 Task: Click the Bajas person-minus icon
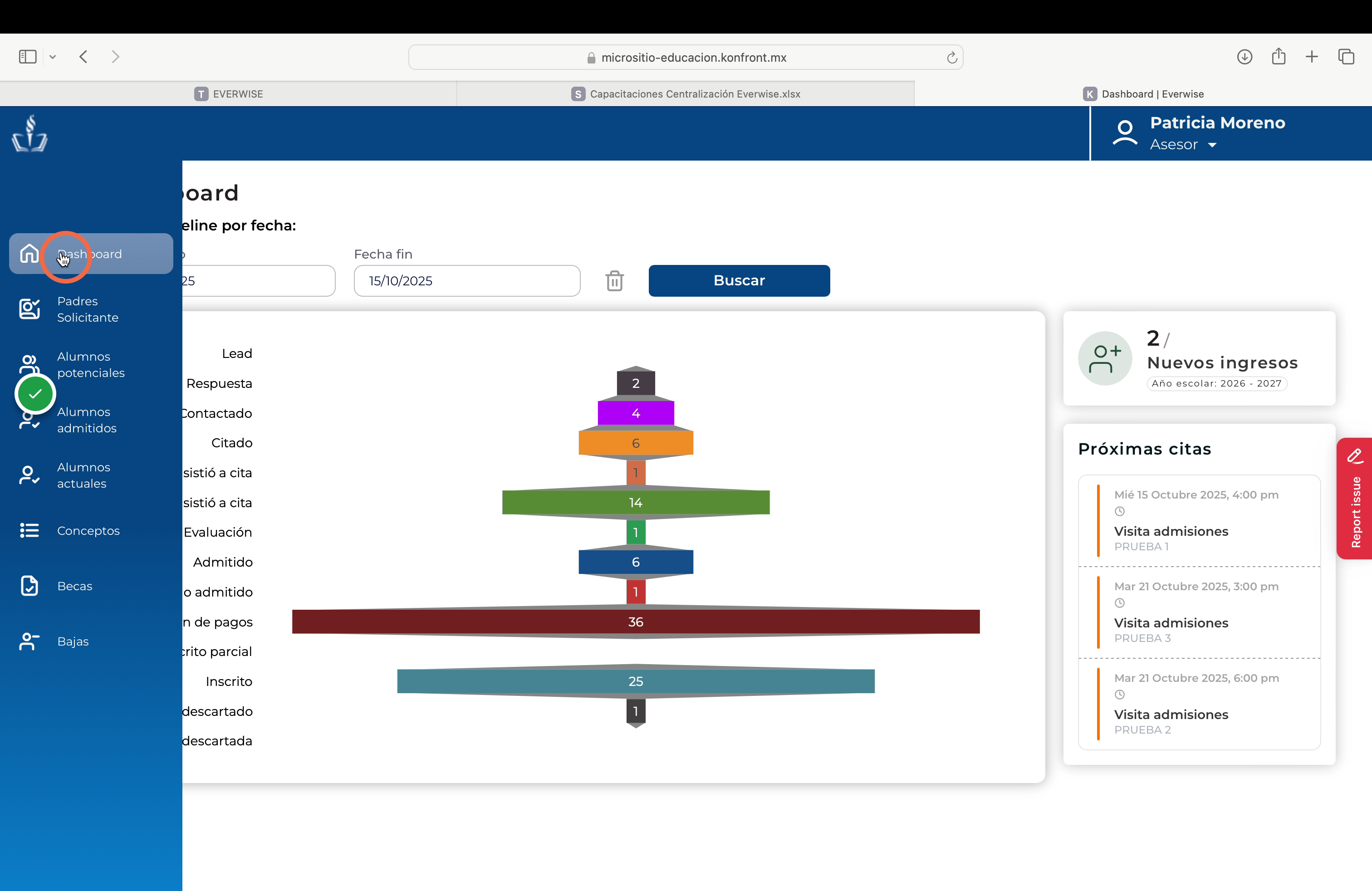(29, 641)
